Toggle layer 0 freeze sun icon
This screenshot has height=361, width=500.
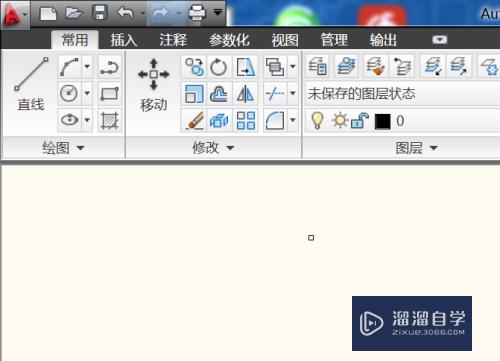pos(340,121)
